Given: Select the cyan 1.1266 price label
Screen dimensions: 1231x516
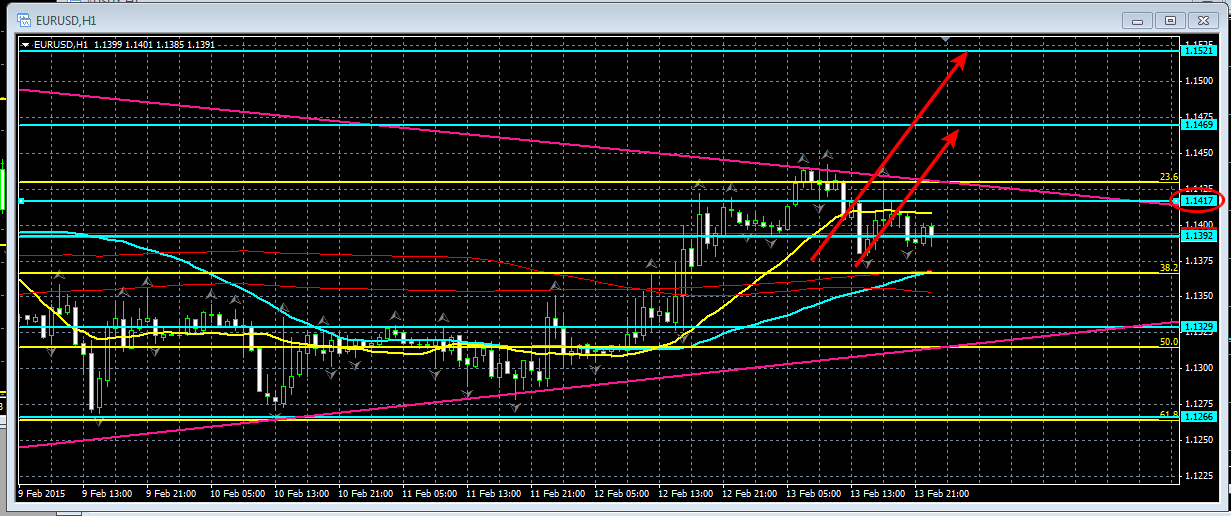Looking at the screenshot, I should click(1197, 416).
